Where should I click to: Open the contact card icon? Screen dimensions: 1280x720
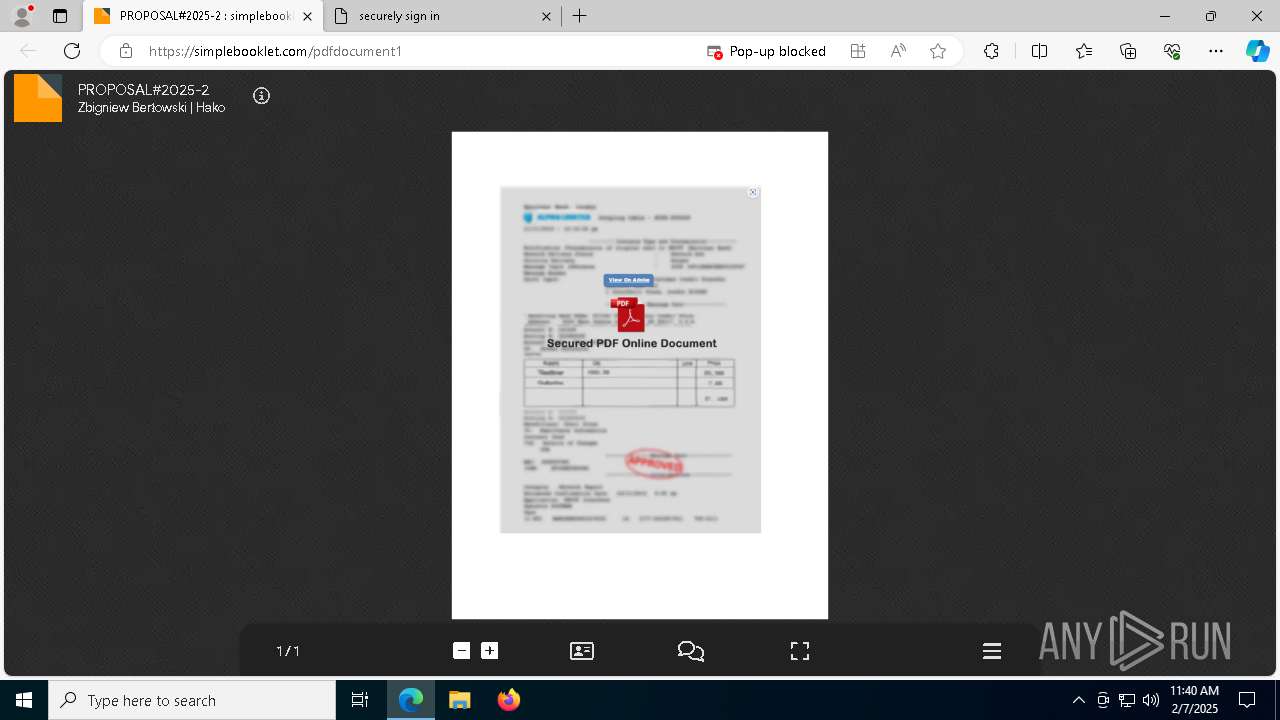pos(582,651)
